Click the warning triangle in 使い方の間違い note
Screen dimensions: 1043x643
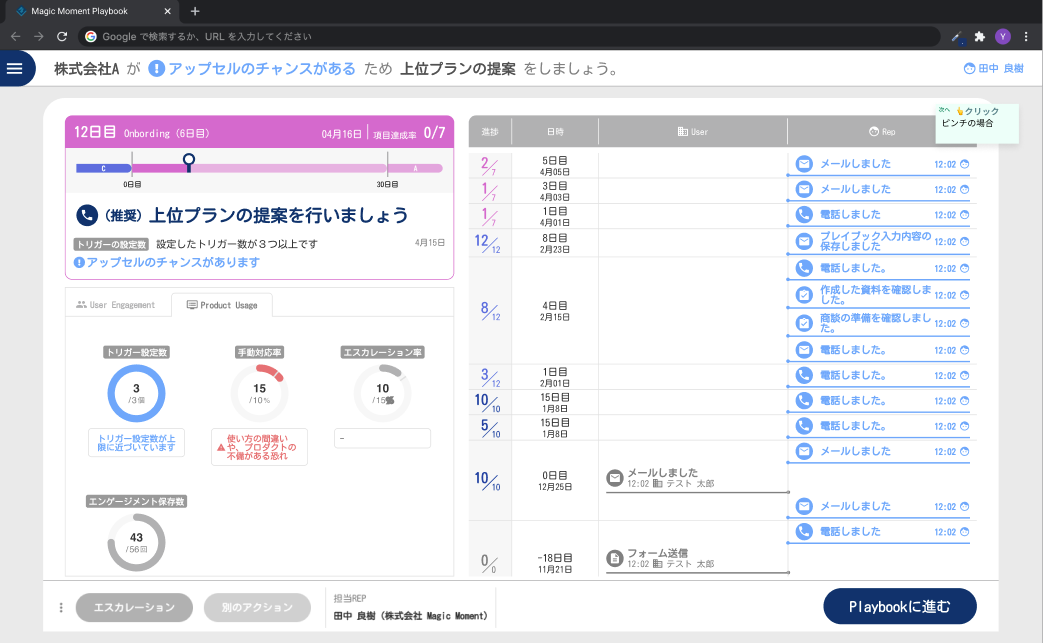(221, 448)
